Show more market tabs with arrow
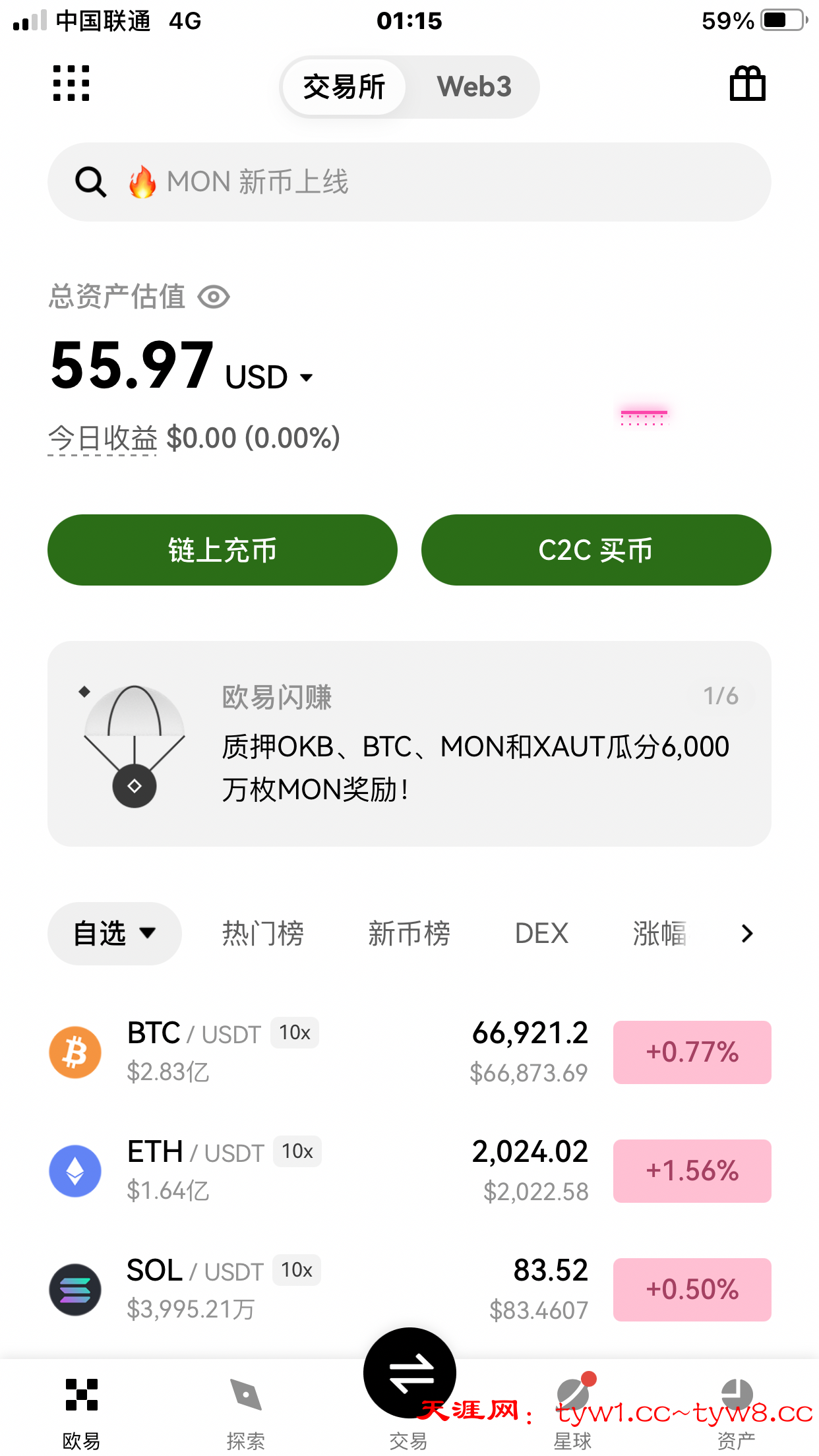 pyautogui.click(x=747, y=933)
